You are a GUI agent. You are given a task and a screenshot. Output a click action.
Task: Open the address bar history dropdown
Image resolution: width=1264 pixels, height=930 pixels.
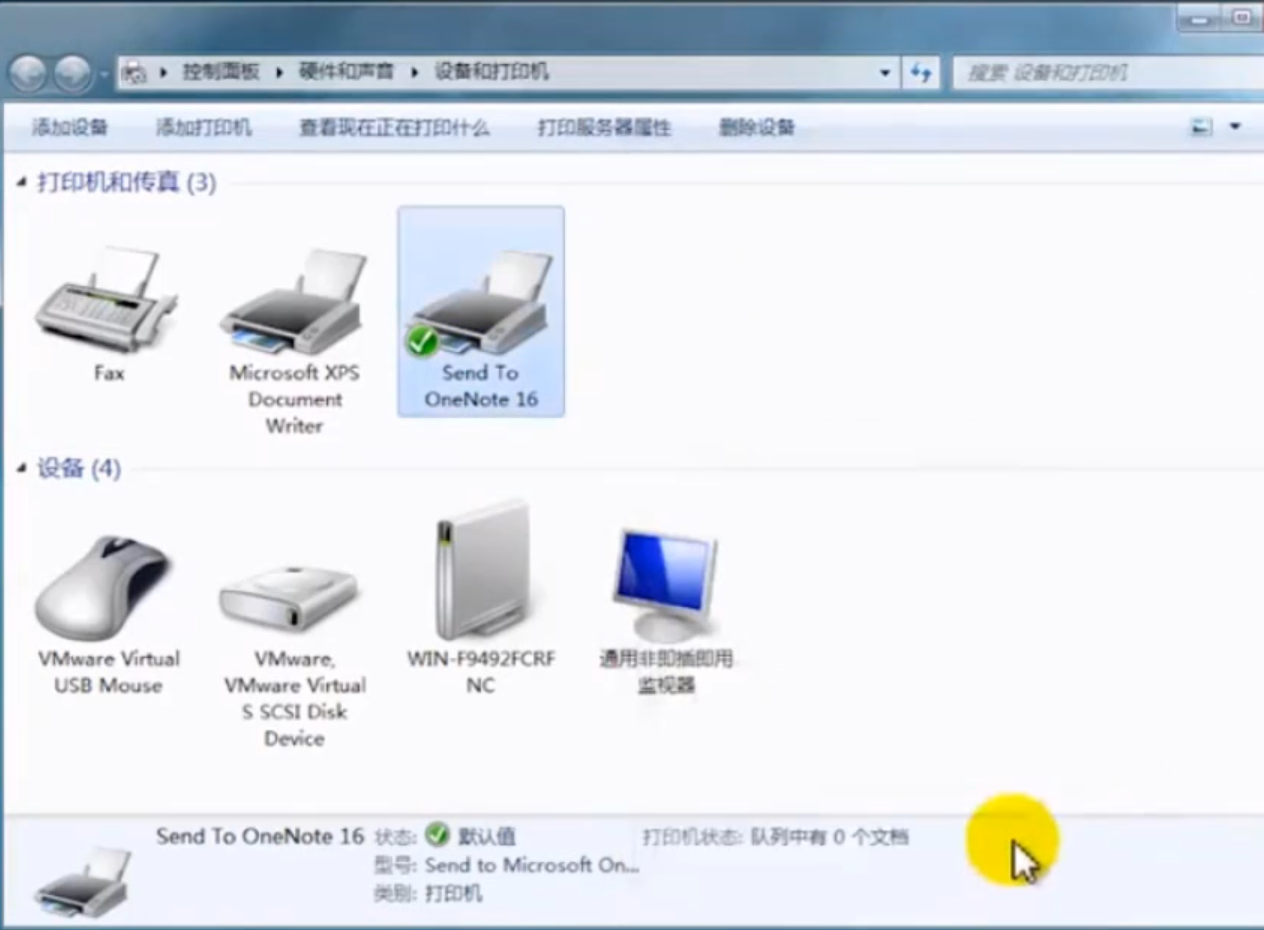(x=884, y=73)
